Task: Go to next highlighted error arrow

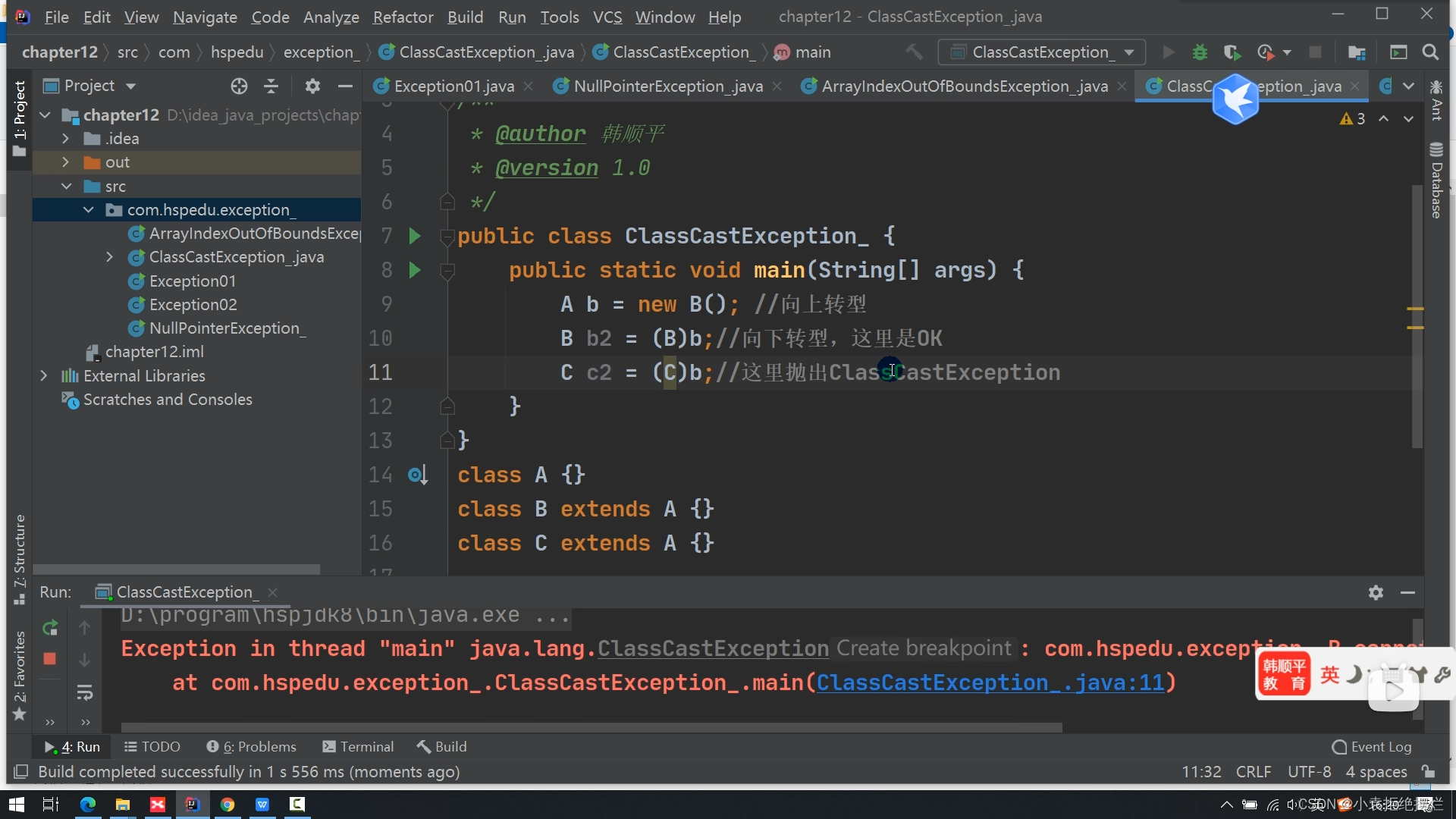Action: 1408,118
